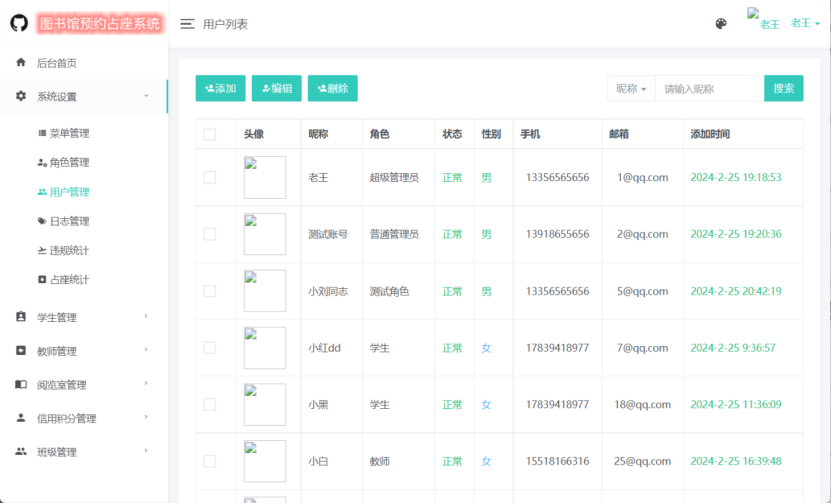Click role cell 超级管理员
This screenshot has height=503, width=831.
(394, 178)
